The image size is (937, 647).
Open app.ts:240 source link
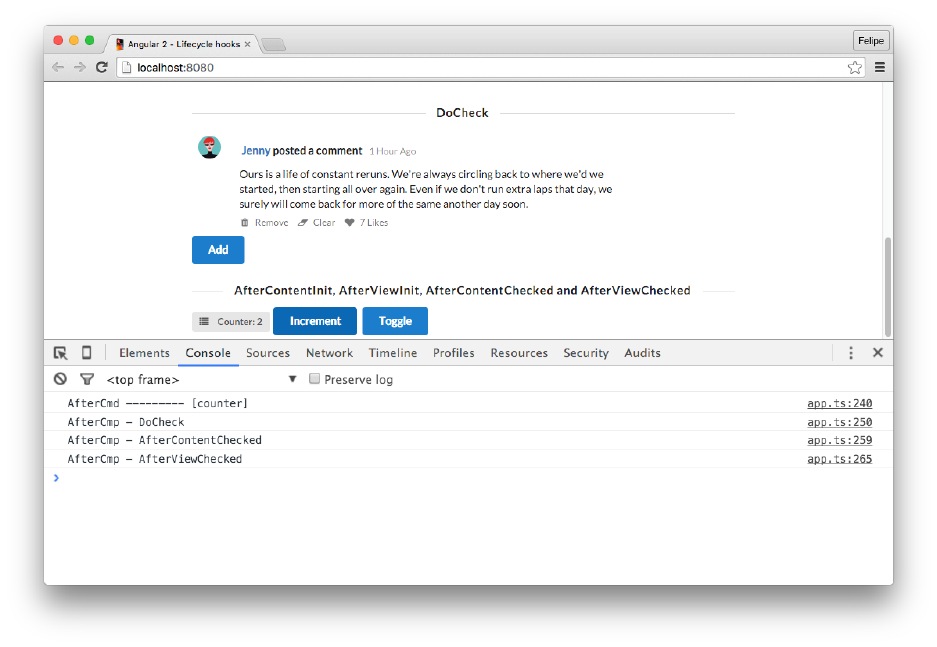(839, 404)
